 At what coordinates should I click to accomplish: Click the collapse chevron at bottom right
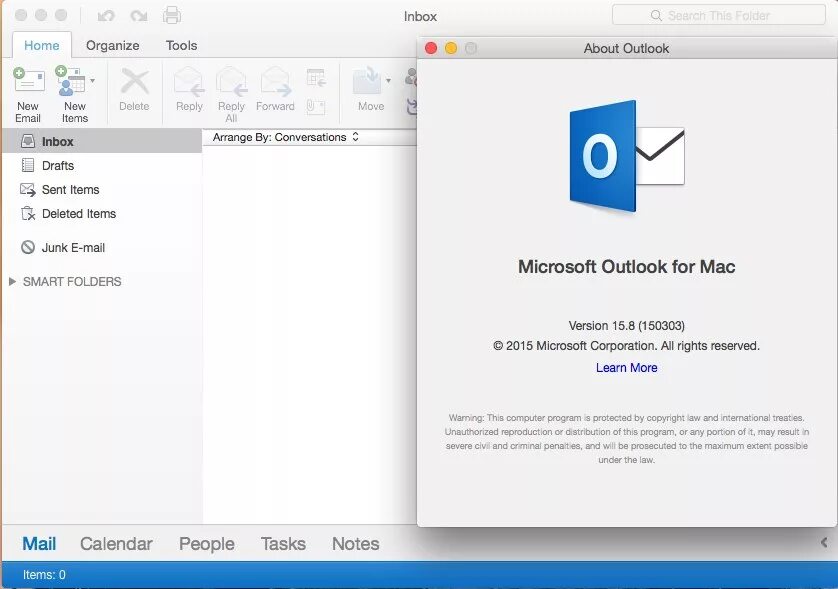click(x=824, y=543)
